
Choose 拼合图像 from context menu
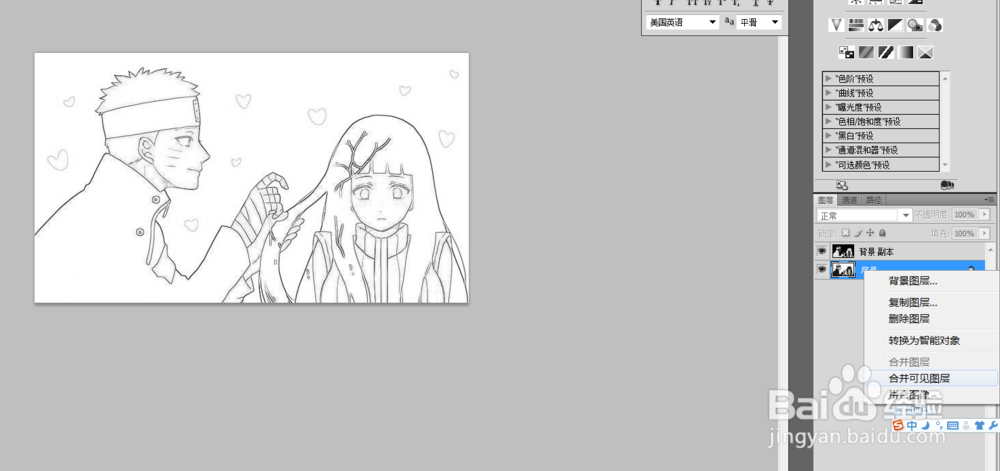(x=909, y=395)
